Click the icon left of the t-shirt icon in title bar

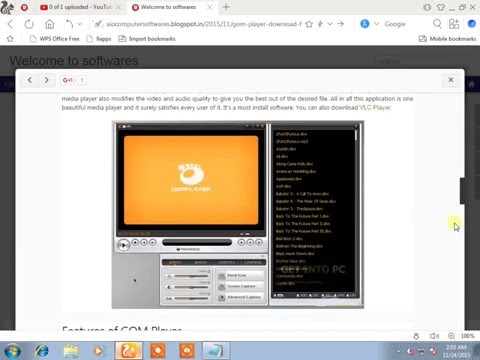point(427,7)
